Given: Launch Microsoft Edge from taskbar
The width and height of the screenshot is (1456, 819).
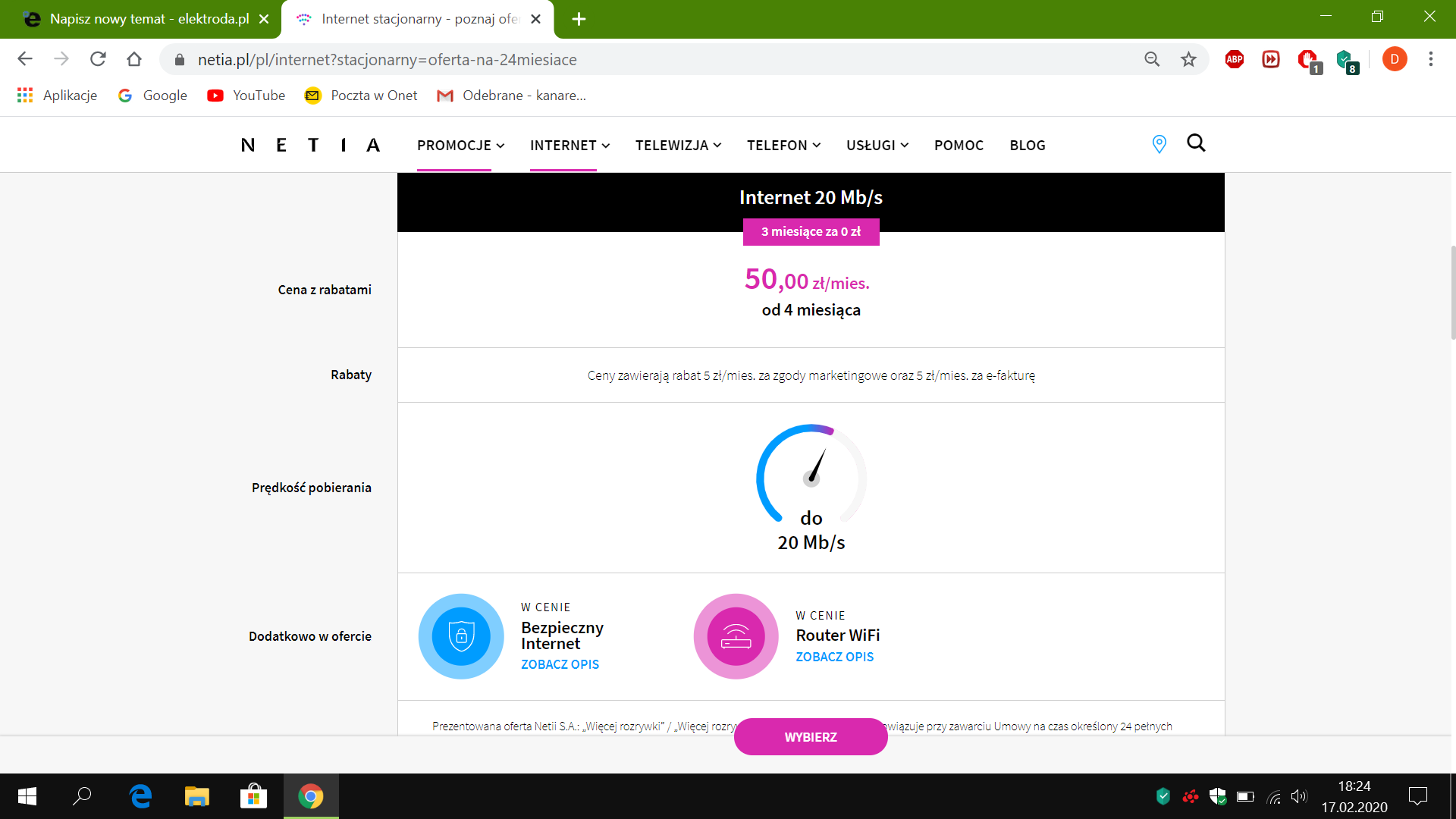Looking at the screenshot, I should tap(140, 796).
